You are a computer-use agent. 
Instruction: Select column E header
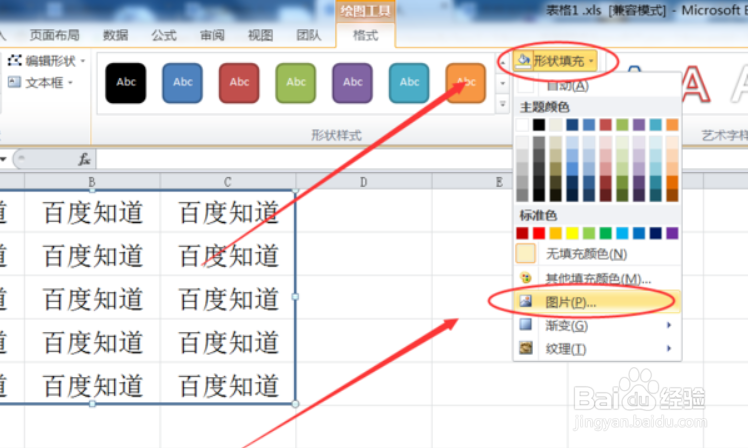click(499, 182)
